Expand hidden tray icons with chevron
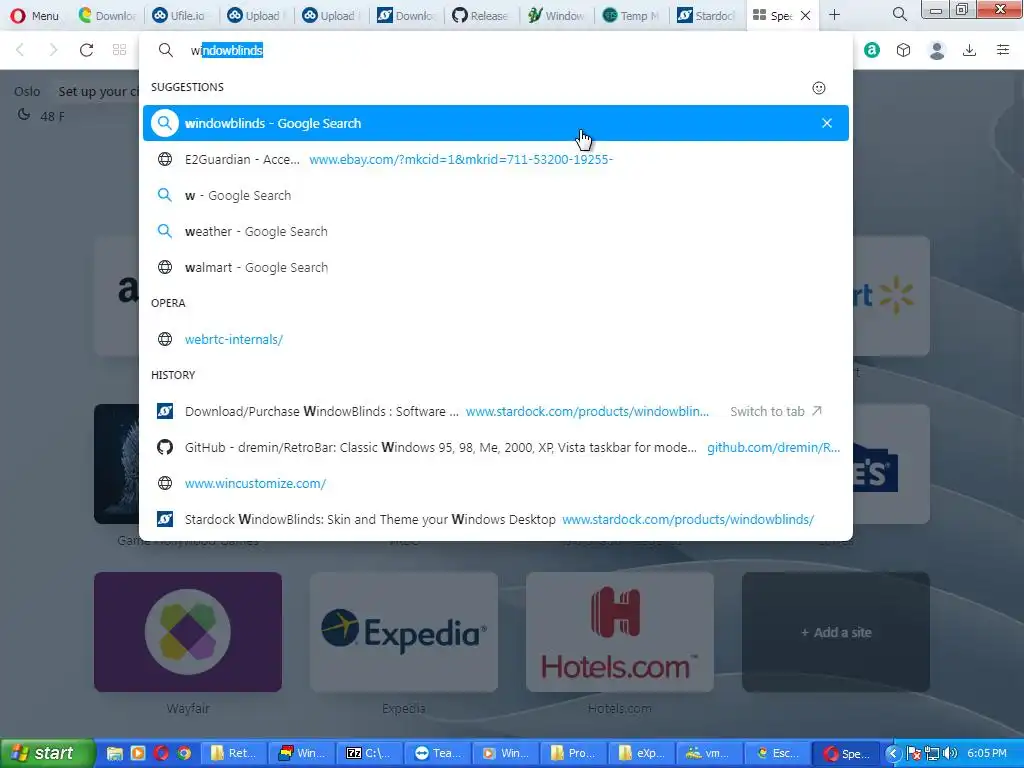Image resolution: width=1024 pixels, height=768 pixels. tap(893, 753)
